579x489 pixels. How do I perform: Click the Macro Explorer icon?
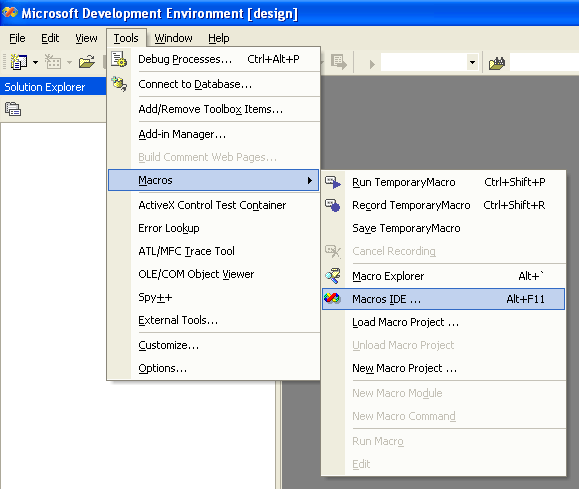tap(333, 276)
